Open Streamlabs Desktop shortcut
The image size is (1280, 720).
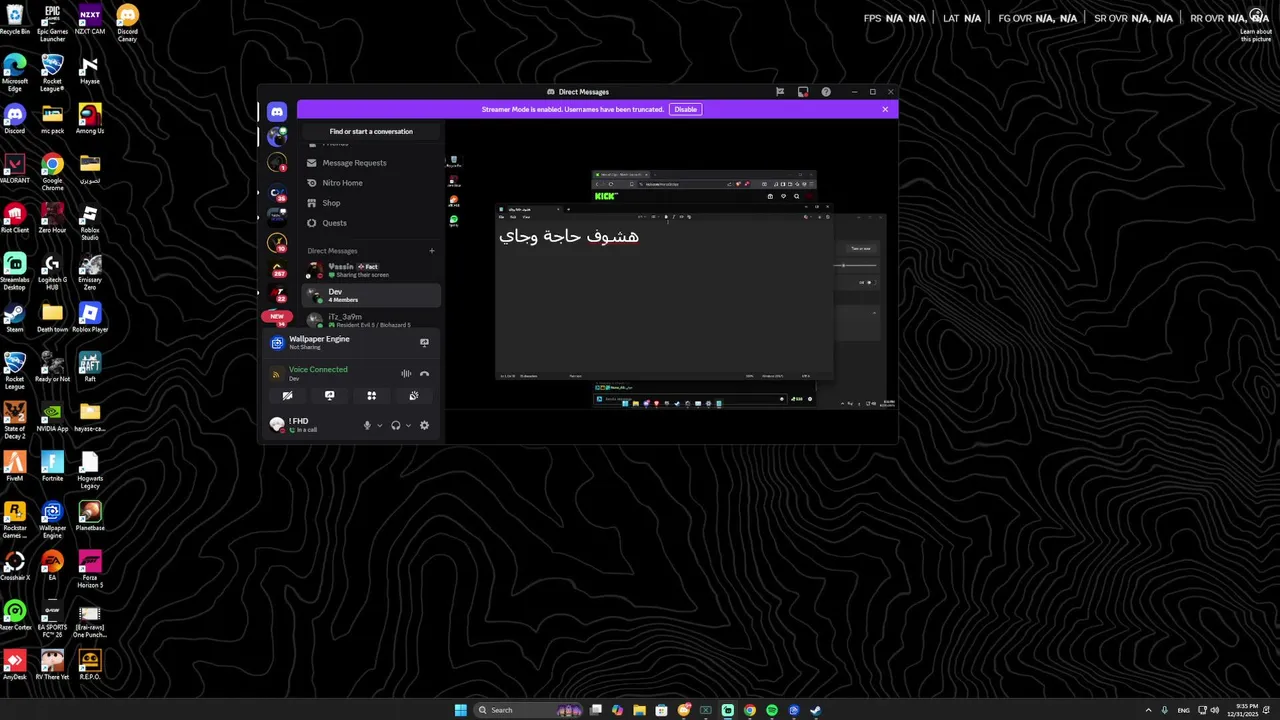pyautogui.click(x=14, y=272)
